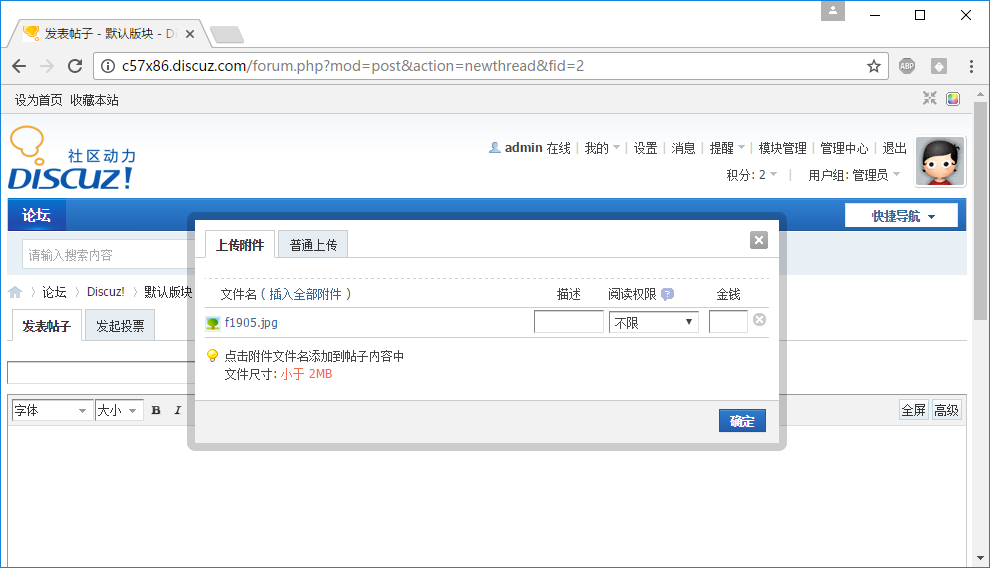Expand the 字体 font dropdown

pos(51,410)
